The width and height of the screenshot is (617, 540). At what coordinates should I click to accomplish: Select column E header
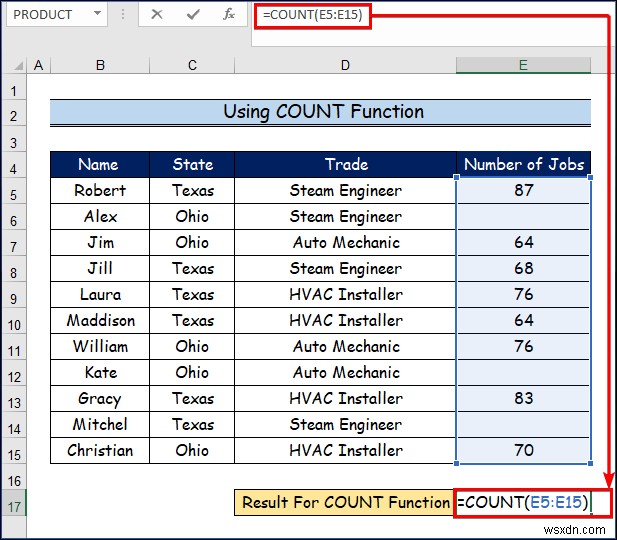(523, 65)
